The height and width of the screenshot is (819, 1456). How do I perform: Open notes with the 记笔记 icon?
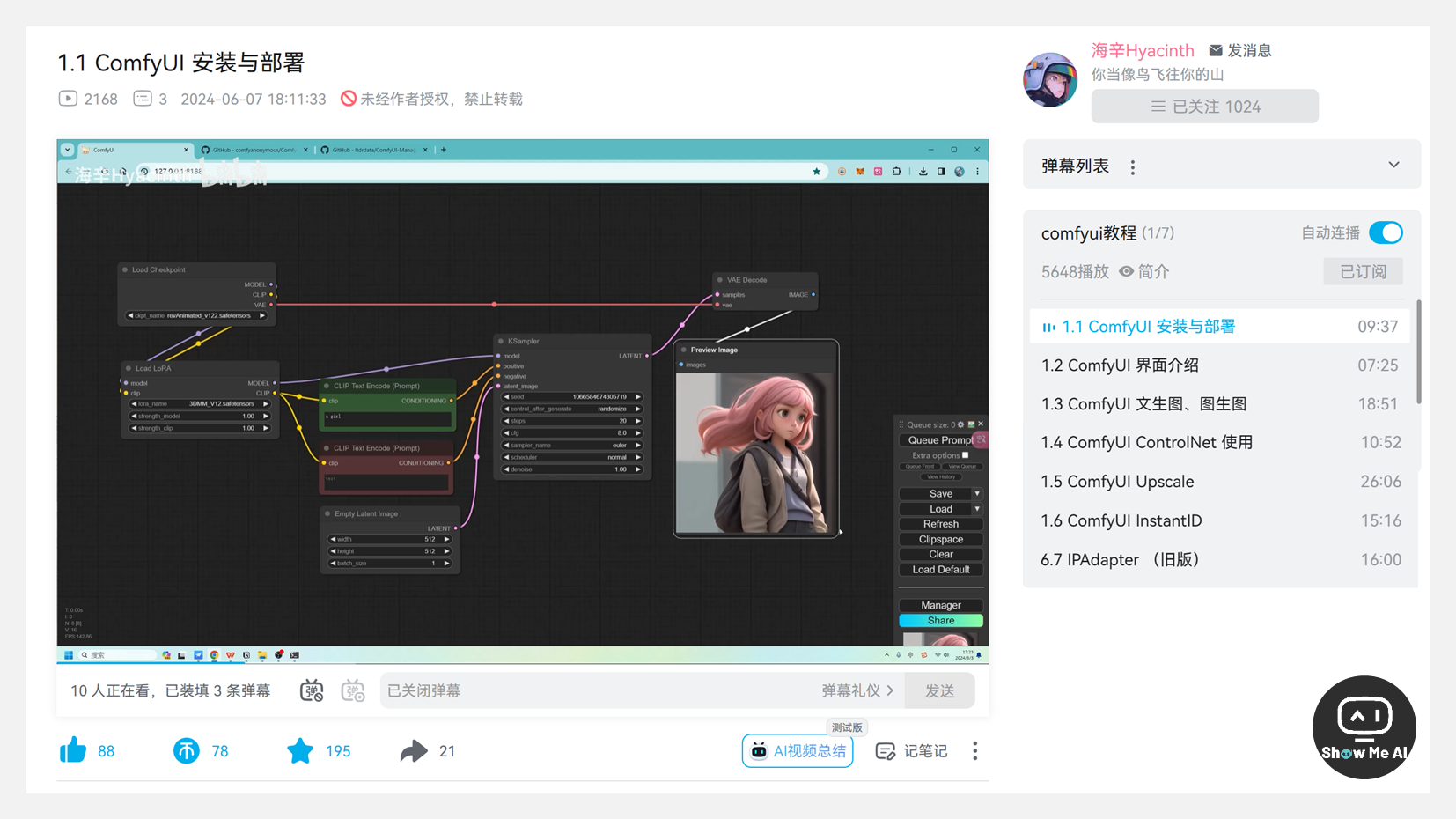[885, 750]
